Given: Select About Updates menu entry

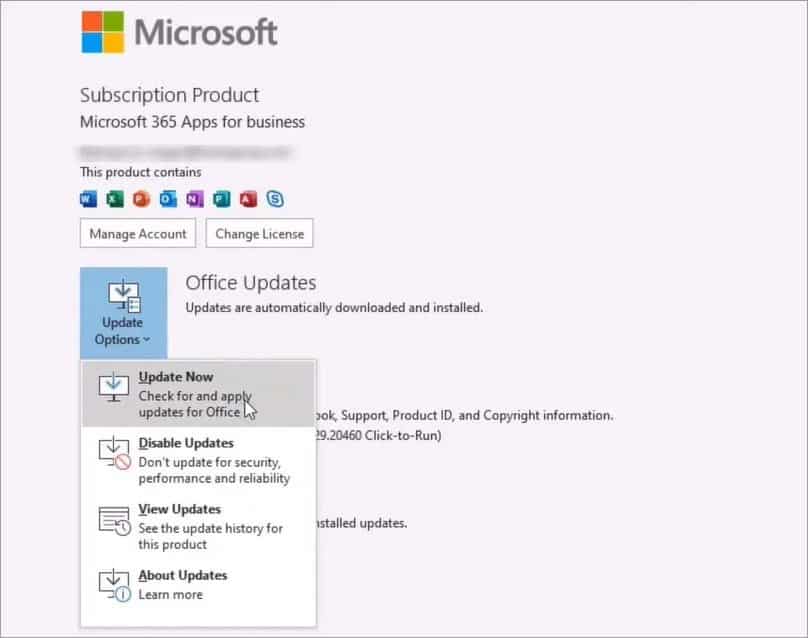Looking at the screenshot, I should (x=198, y=592).
